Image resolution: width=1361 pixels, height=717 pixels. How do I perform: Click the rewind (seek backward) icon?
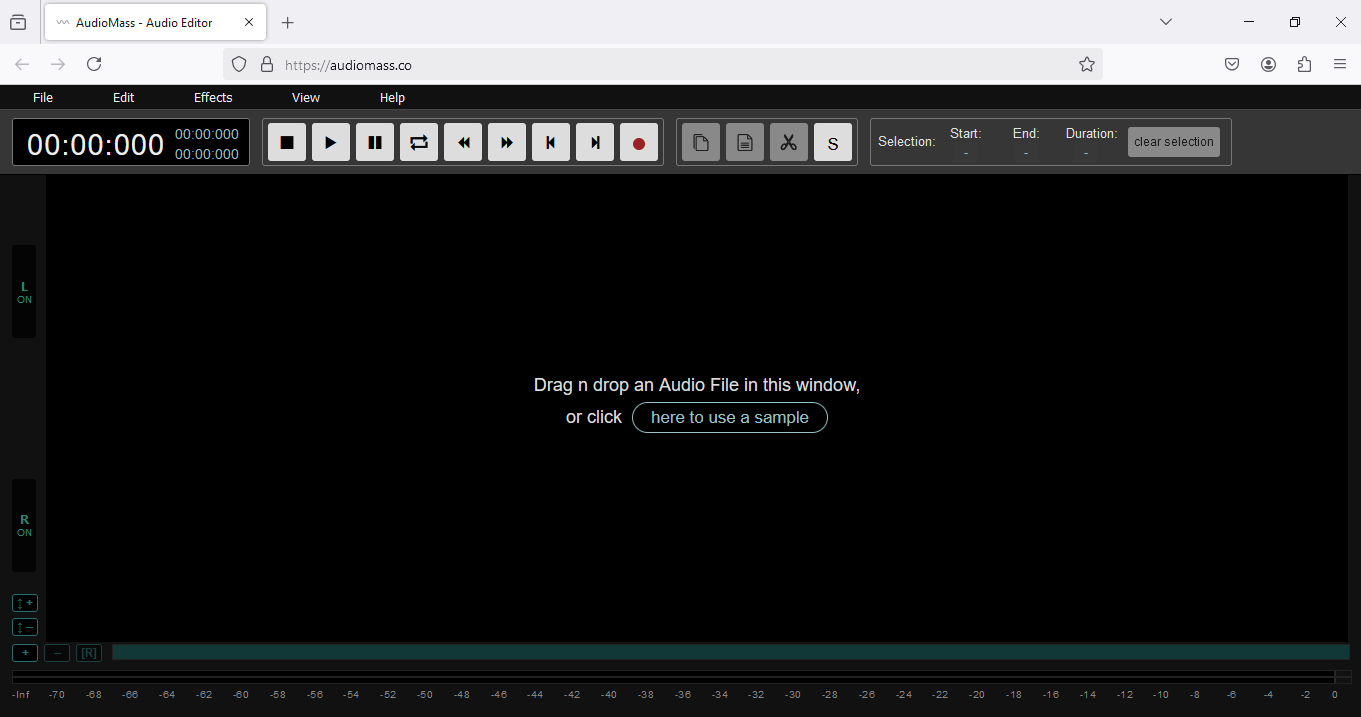coord(463,142)
